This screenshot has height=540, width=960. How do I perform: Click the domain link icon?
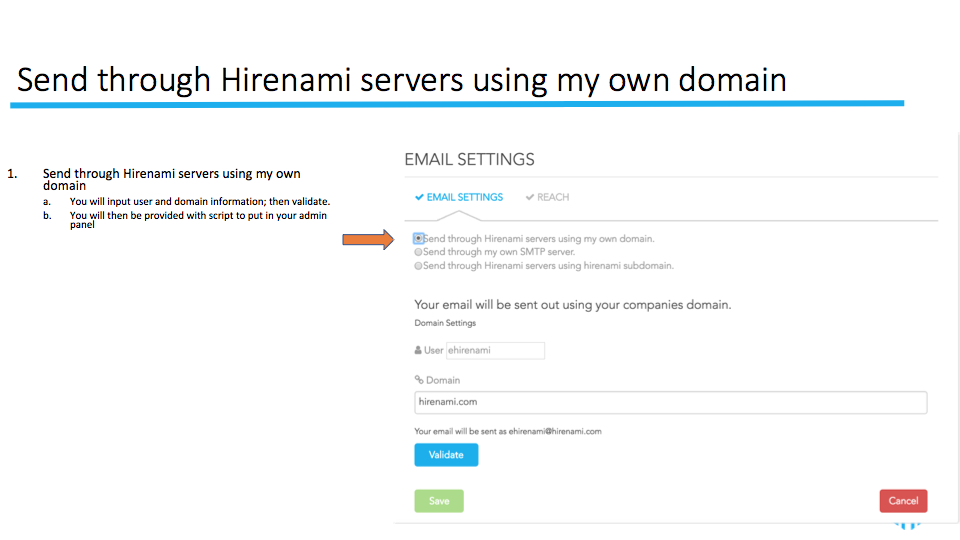pos(419,380)
